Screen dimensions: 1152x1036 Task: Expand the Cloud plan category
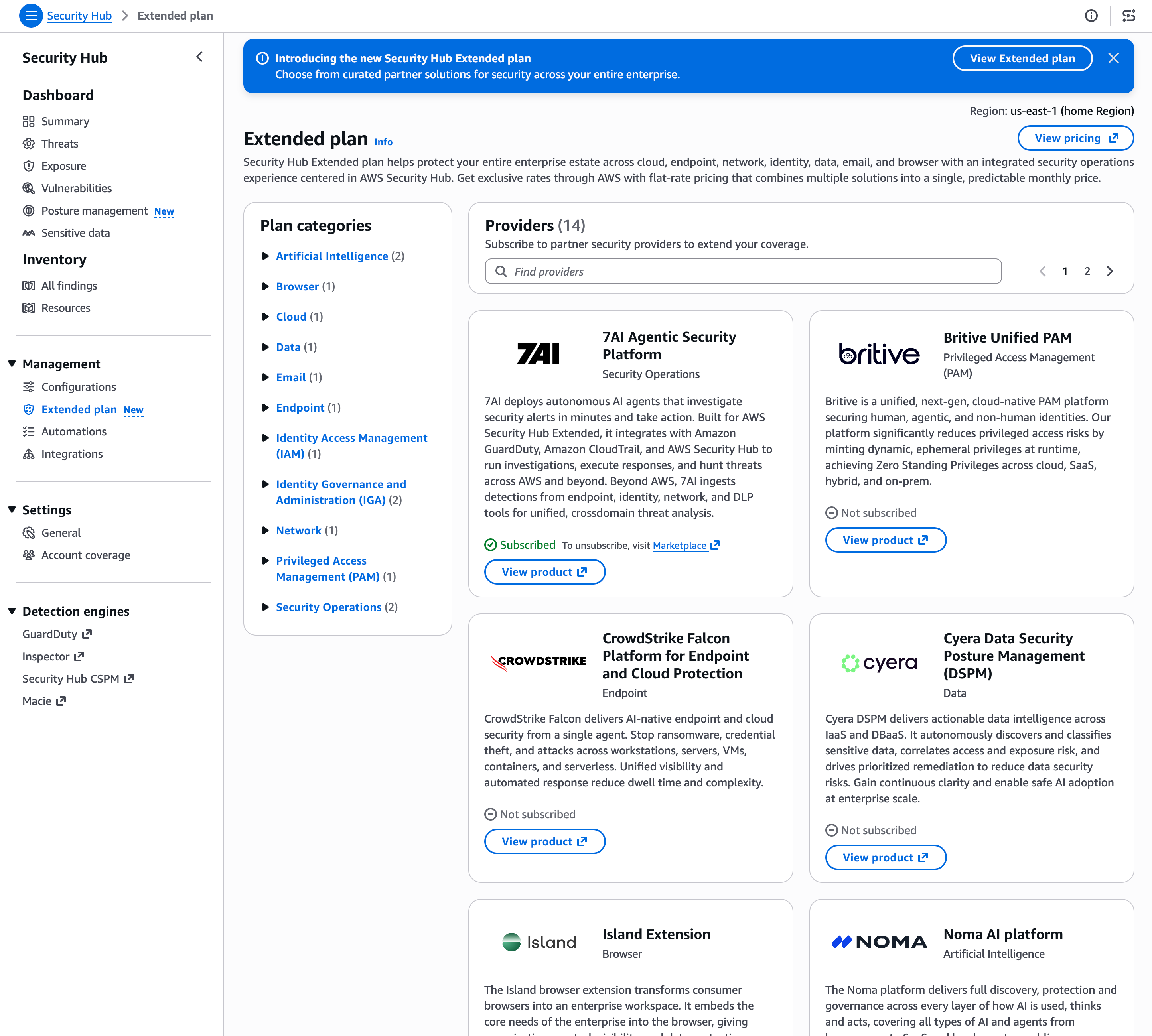point(265,317)
